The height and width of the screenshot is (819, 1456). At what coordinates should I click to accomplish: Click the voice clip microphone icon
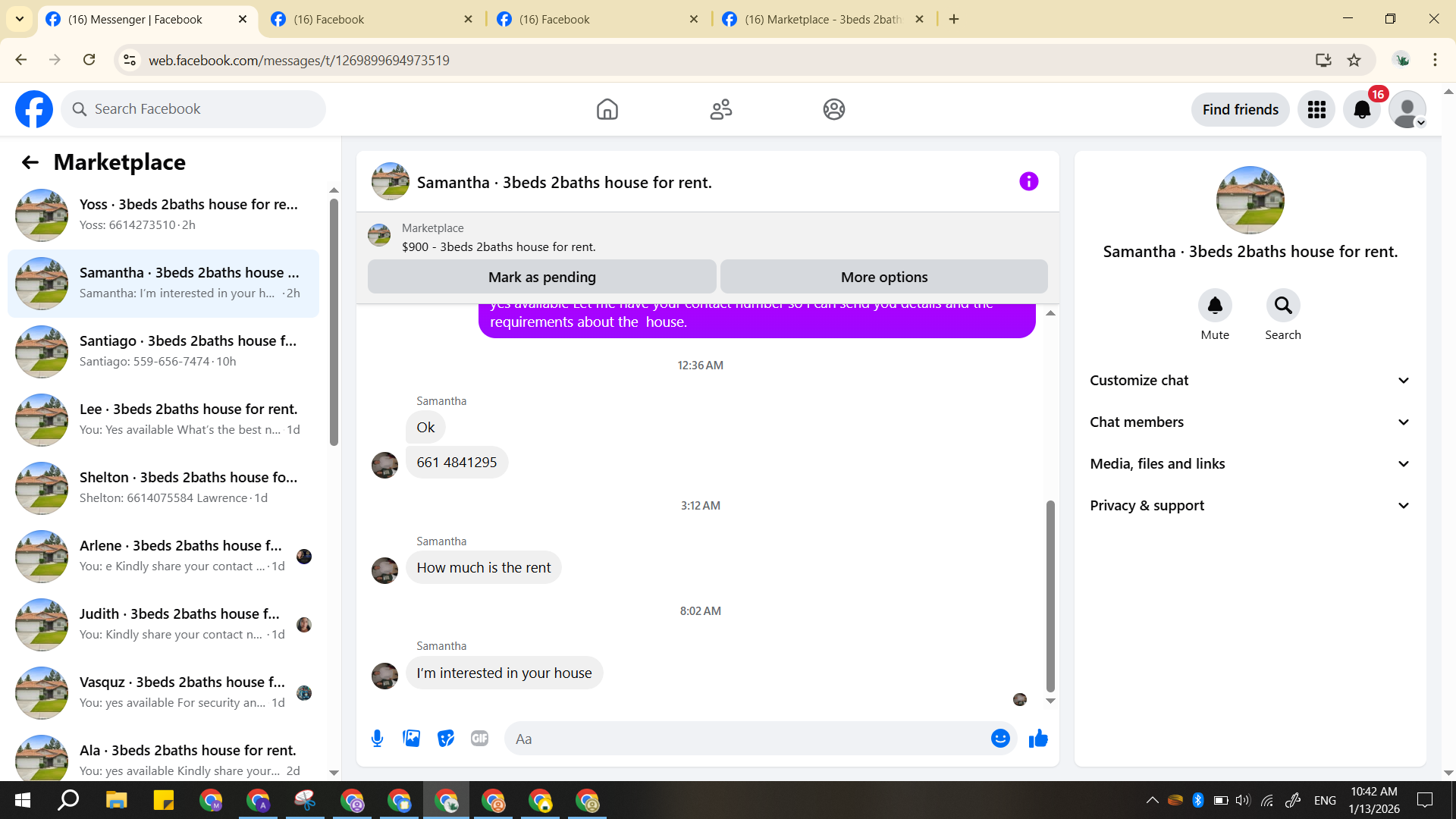click(x=377, y=739)
